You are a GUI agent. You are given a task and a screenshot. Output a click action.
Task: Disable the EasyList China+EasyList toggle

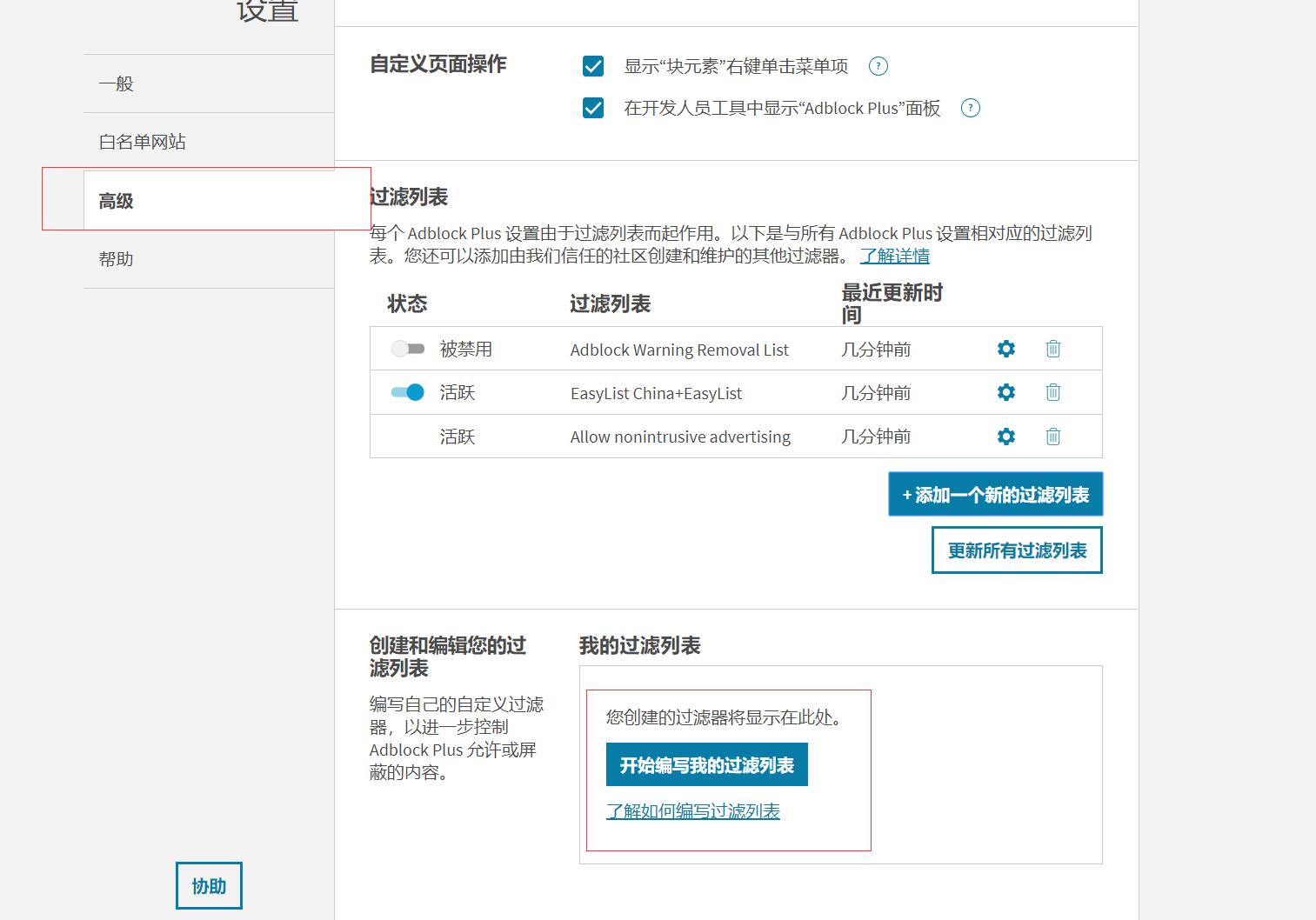pyautogui.click(x=407, y=392)
